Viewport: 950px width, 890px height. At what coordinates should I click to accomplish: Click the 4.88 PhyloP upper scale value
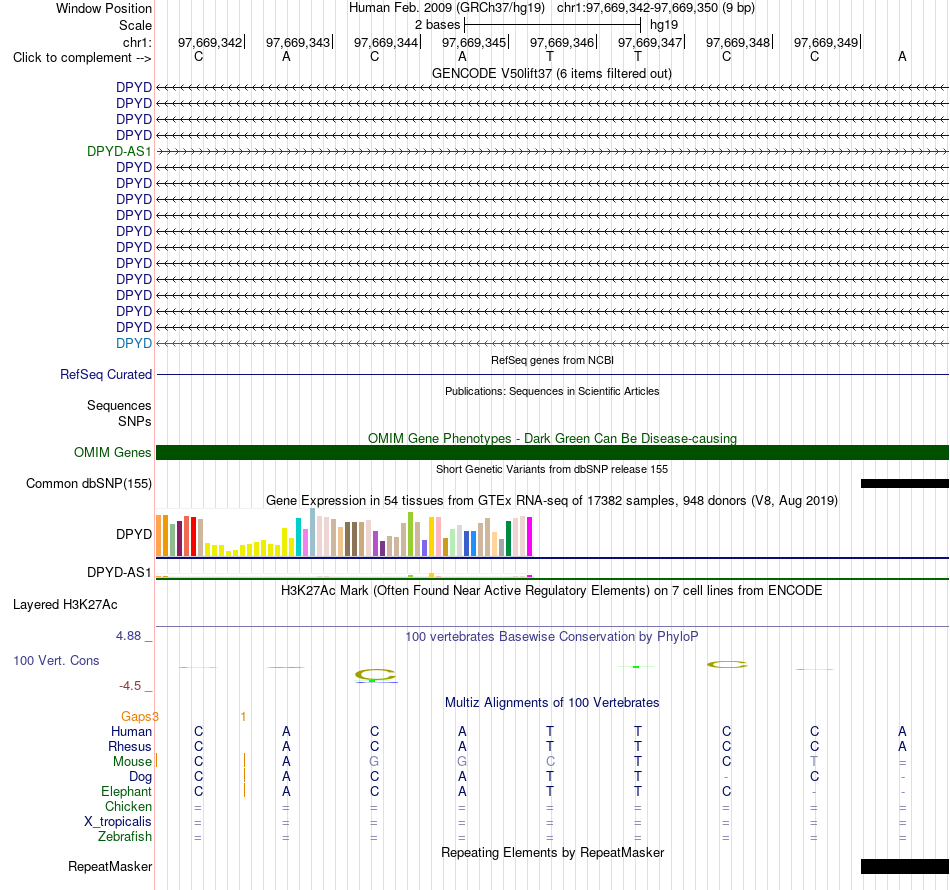(128, 636)
